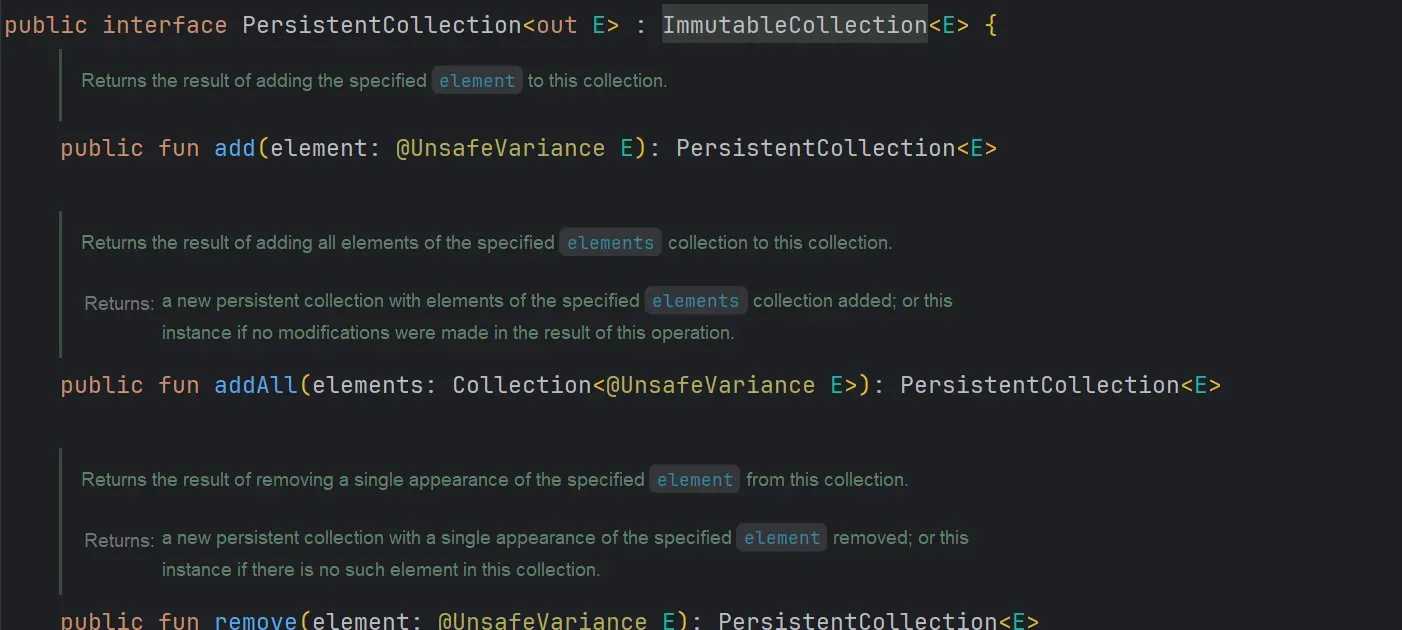Click the interface keyword
Image resolution: width=1402 pixels, height=630 pixels.
tap(165, 25)
